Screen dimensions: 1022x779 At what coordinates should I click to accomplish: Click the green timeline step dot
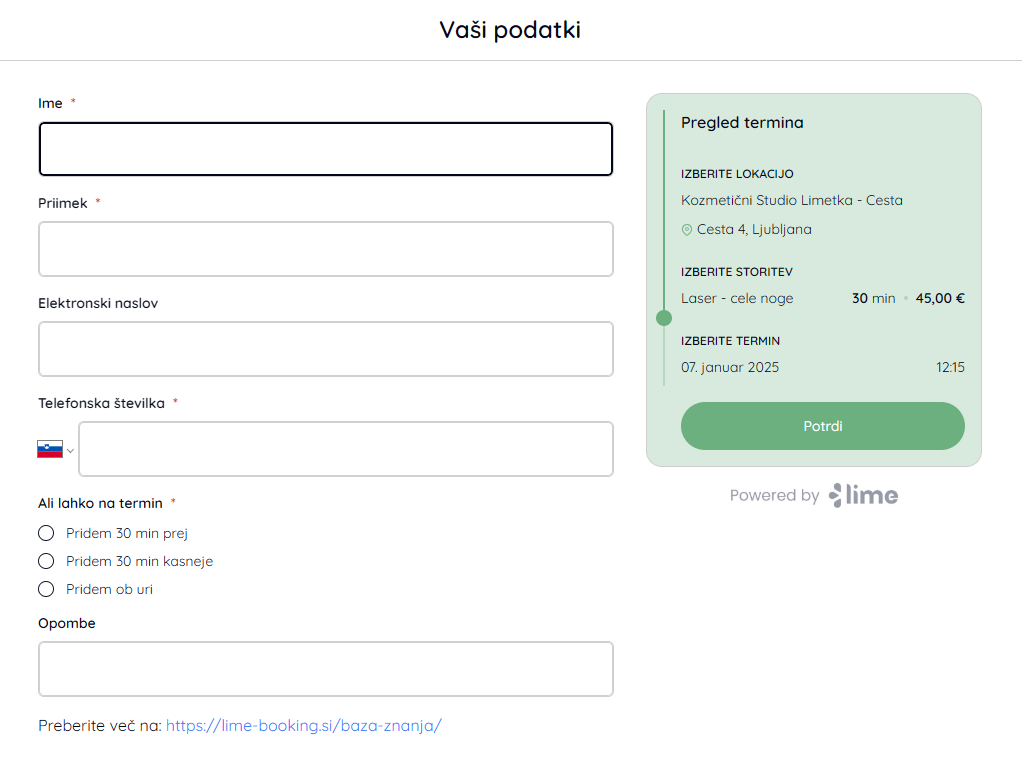664,318
